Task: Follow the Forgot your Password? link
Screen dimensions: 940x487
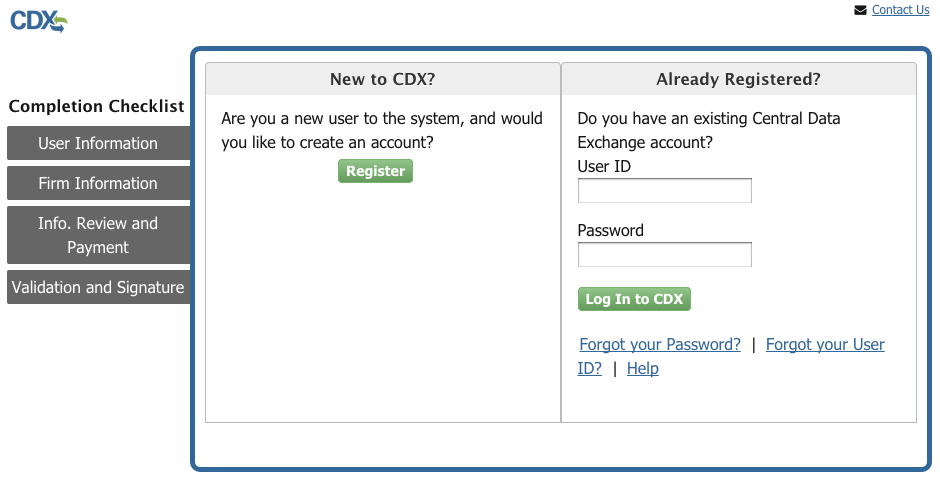Action: point(660,344)
